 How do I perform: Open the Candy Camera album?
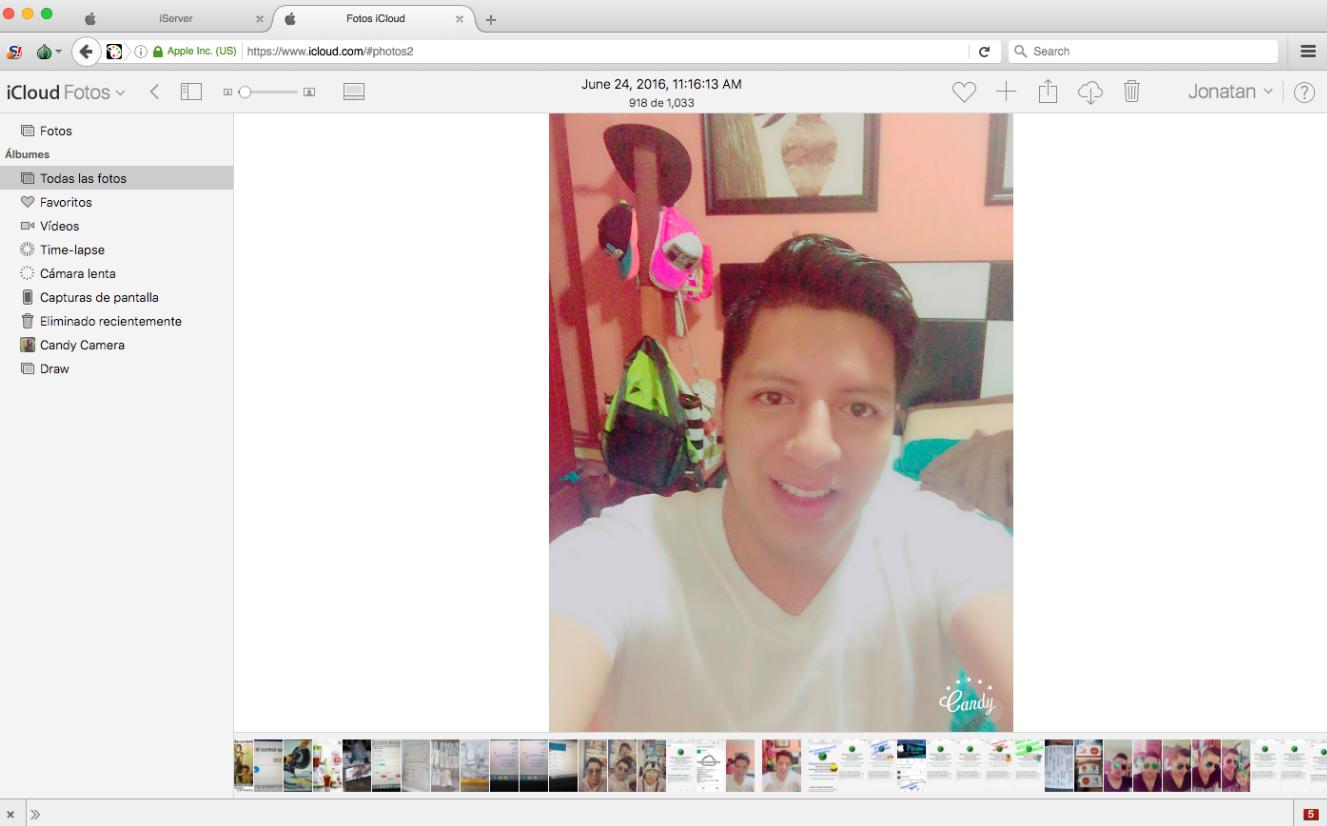82,345
